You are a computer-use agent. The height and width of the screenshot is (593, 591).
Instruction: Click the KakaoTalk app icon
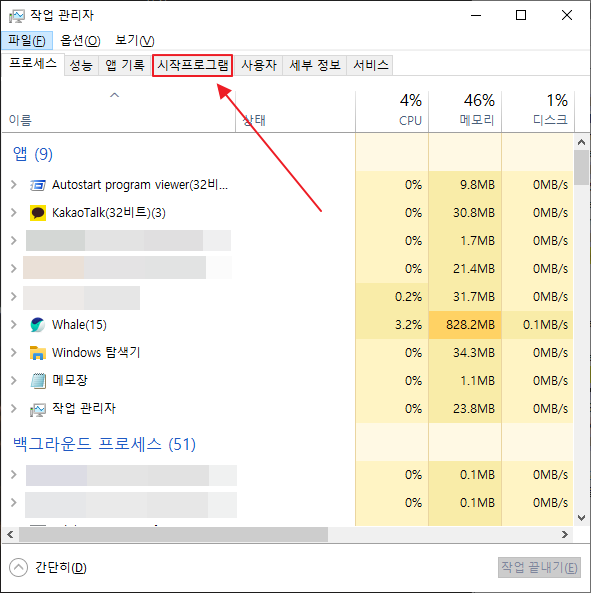[x=38, y=213]
